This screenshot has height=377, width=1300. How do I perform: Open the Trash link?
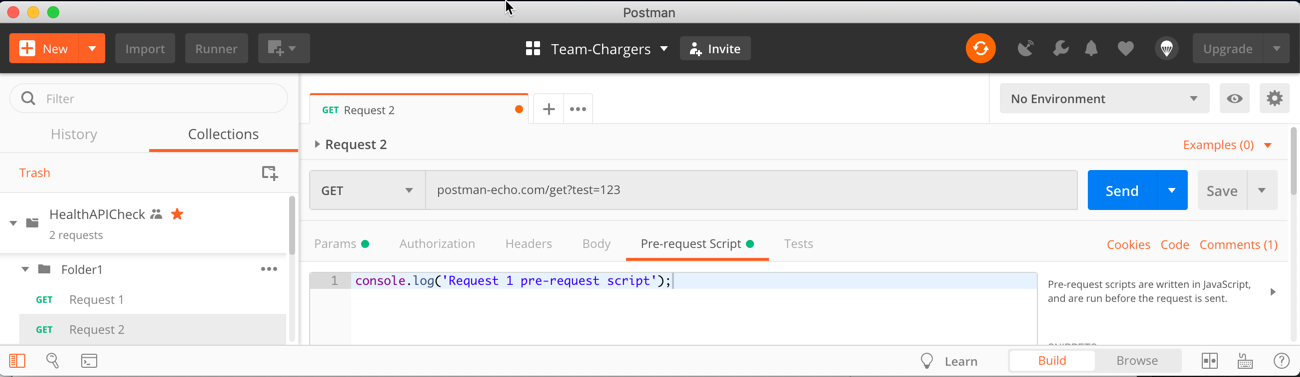[34, 173]
